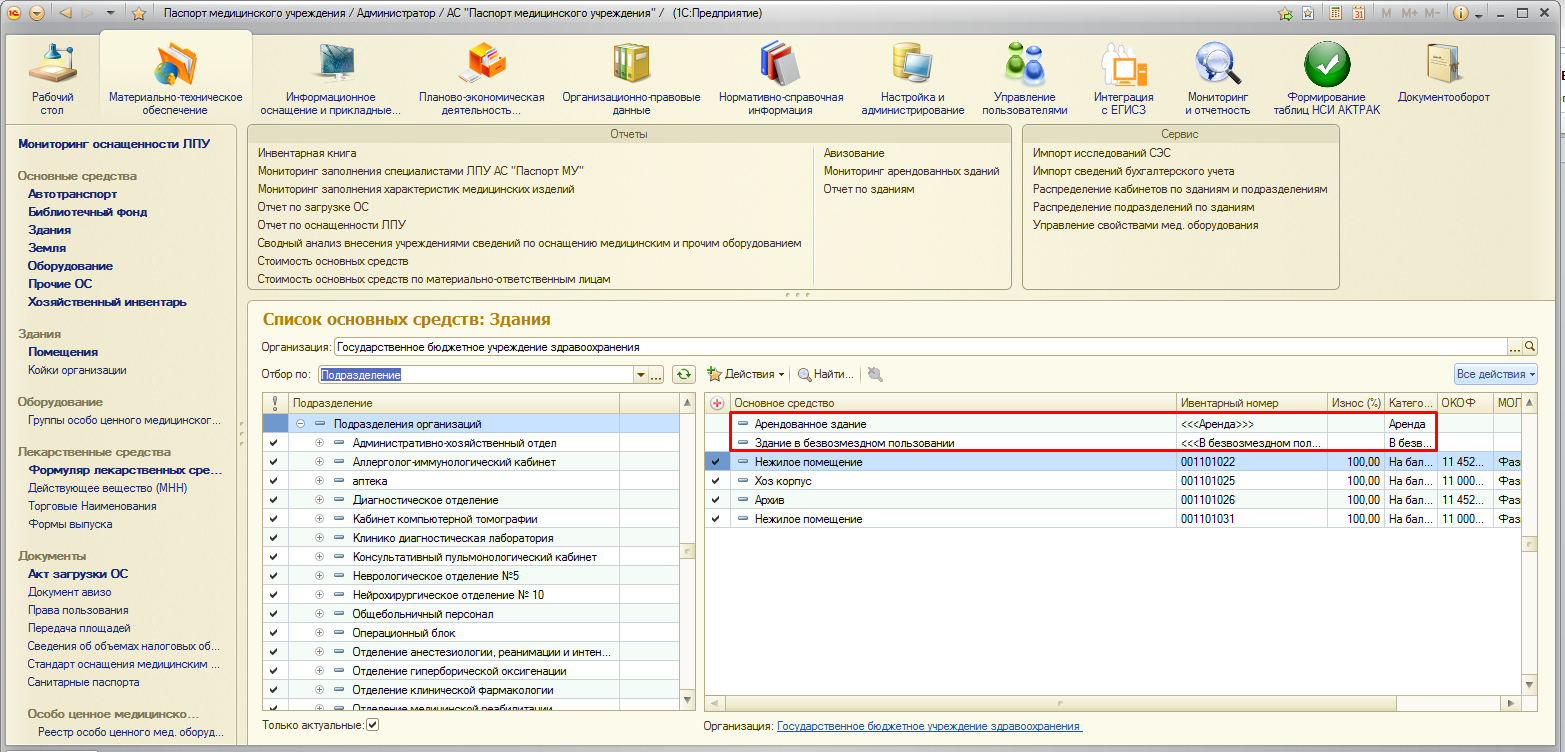Open the Все действия dropdown
1565x752 pixels.
pyautogui.click(x=1495, y=374)
